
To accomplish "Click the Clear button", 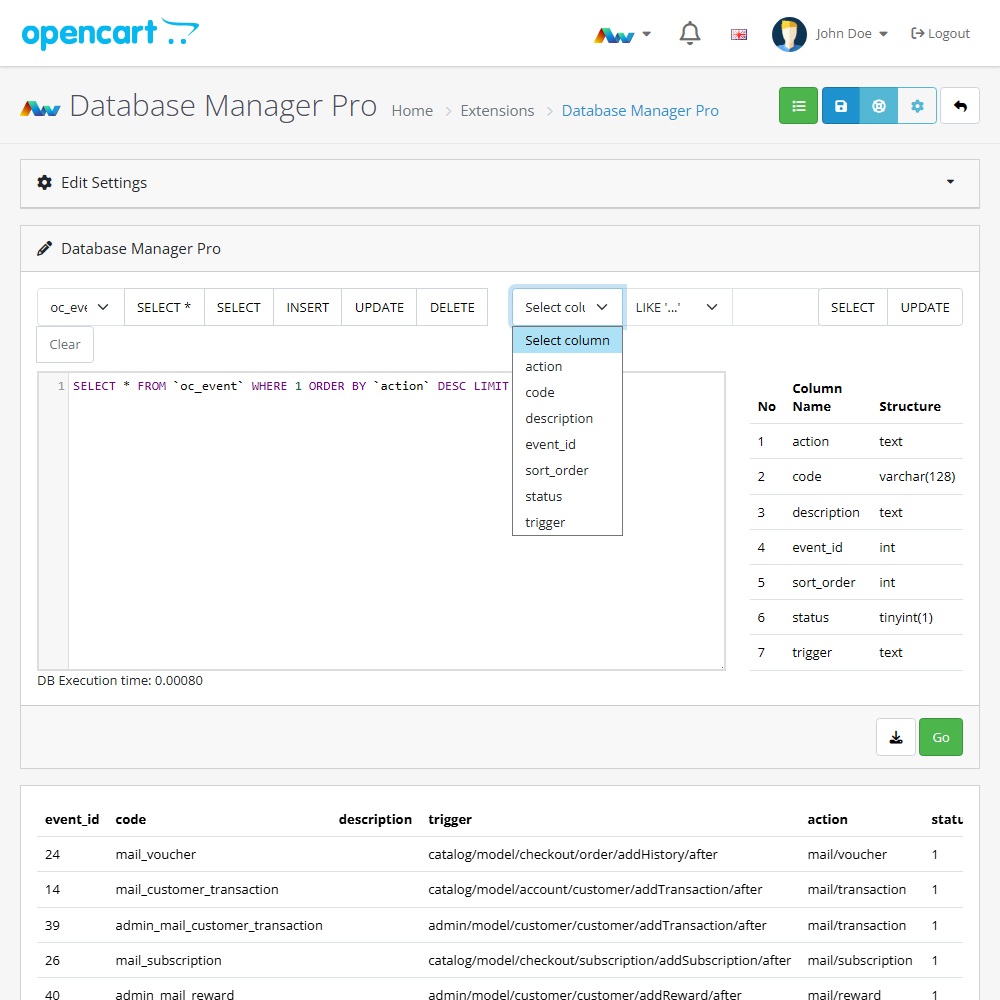I will click(x=65, y=344).
